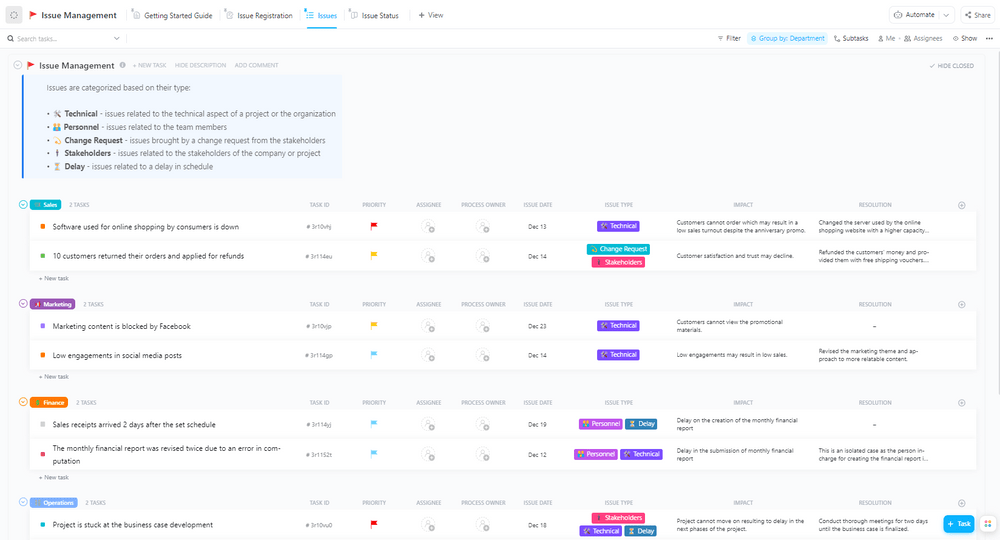Collapse the Marketing group
Viewport: 1000px width, 540px height.
[23, 303]
